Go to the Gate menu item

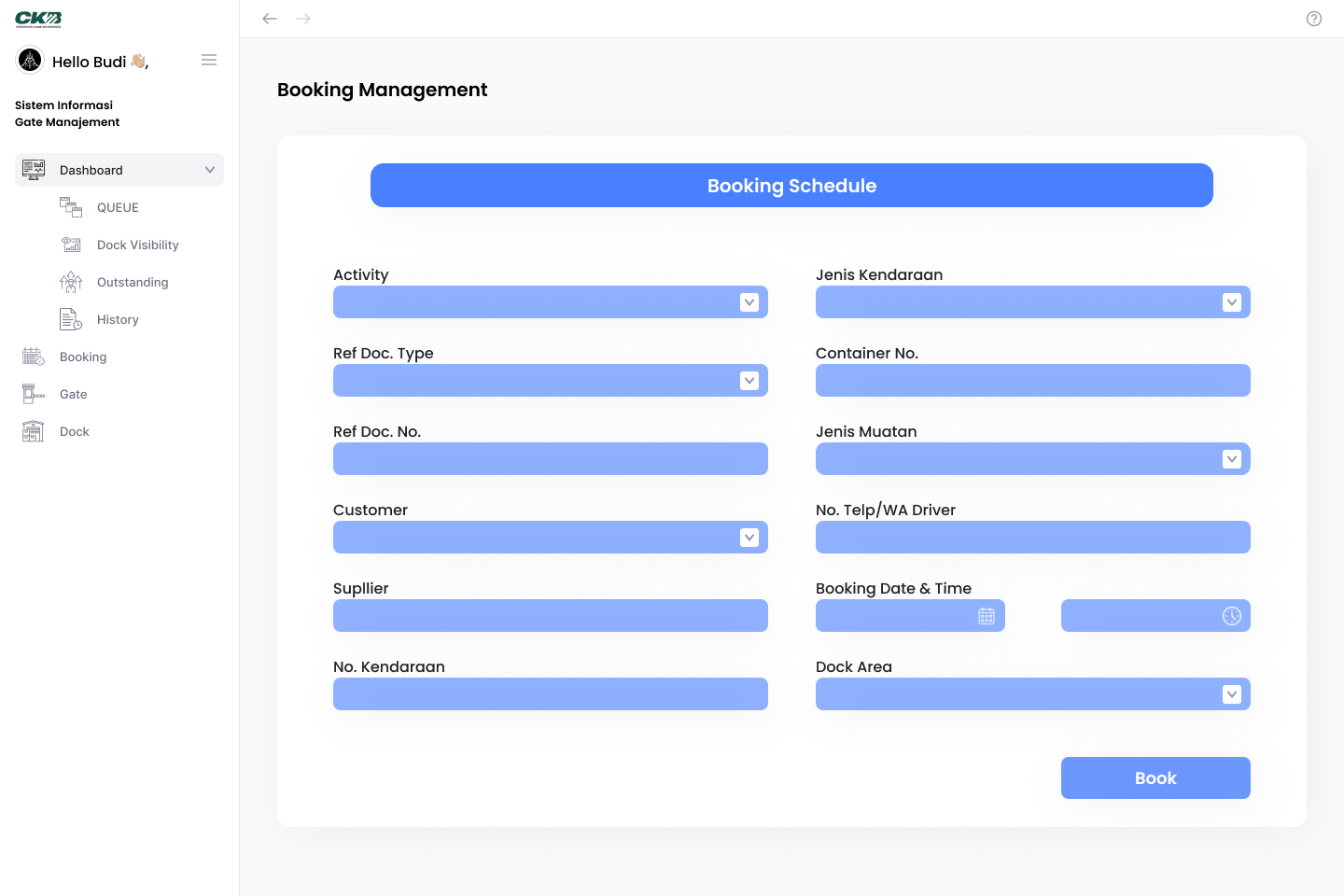[74, 394]
